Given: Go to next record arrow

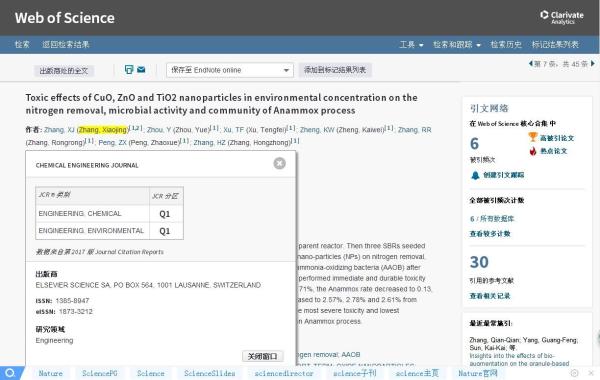Looking at the screenshot, I should 593,64.
